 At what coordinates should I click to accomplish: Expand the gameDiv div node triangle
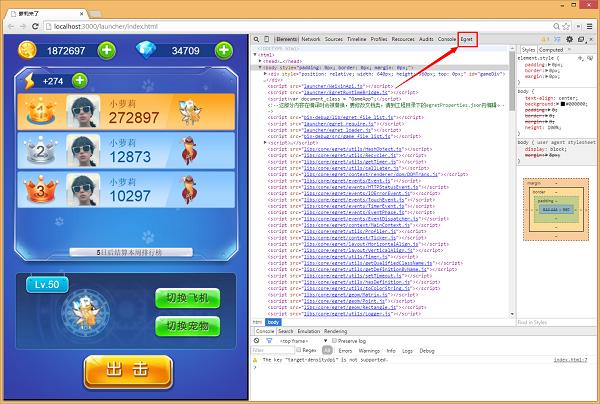[265, 74]
